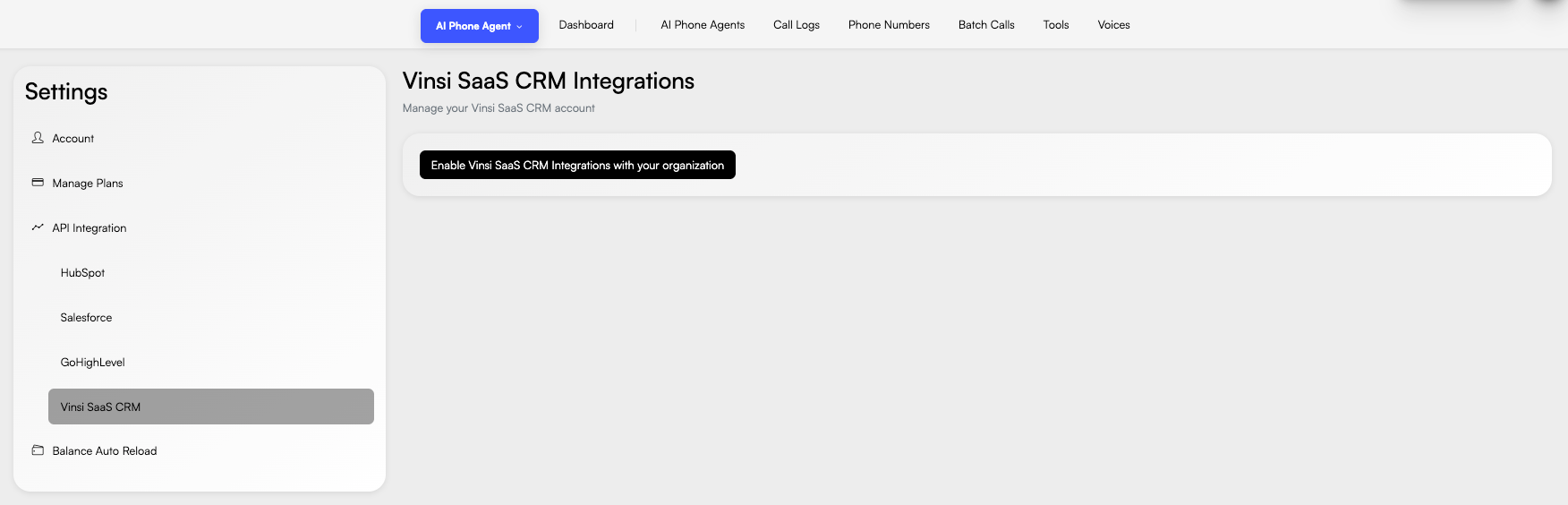This screenshot has width=1568, height=505.
Task: Click the Account user icon
Action: (x=38, y=138)
